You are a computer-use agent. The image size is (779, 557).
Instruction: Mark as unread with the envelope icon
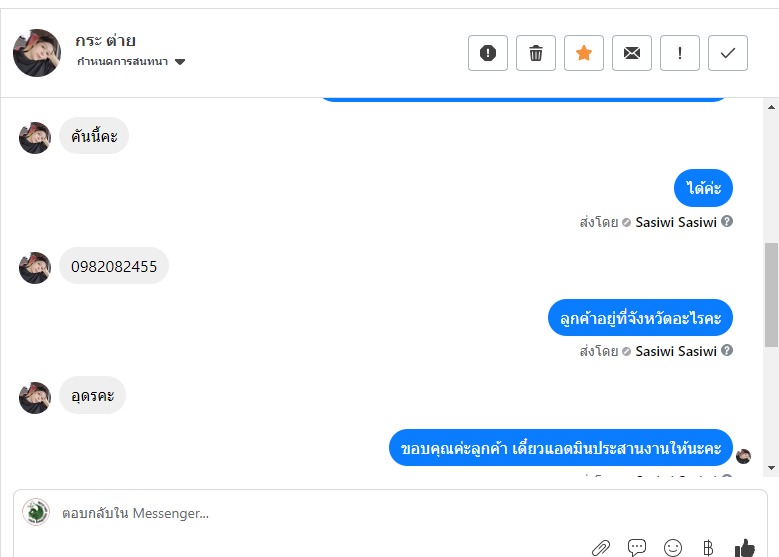coord(631,53)
